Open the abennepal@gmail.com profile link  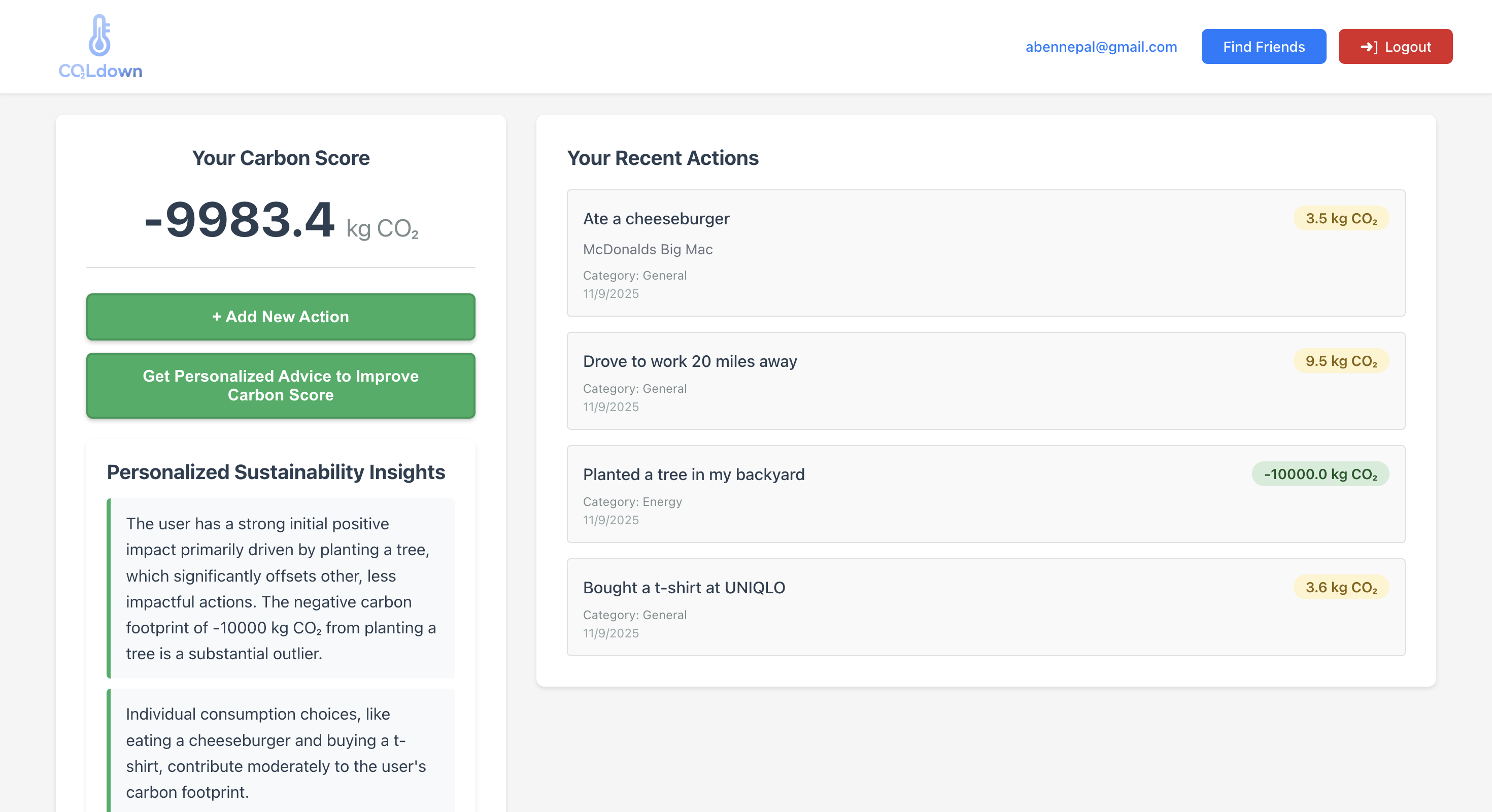click(1100, 47)
